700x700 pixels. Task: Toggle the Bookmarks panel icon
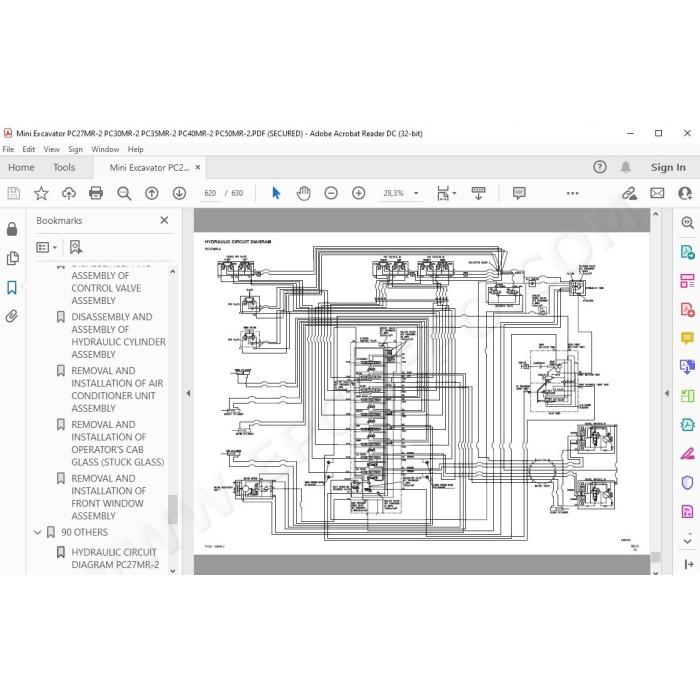click(12, 288)
